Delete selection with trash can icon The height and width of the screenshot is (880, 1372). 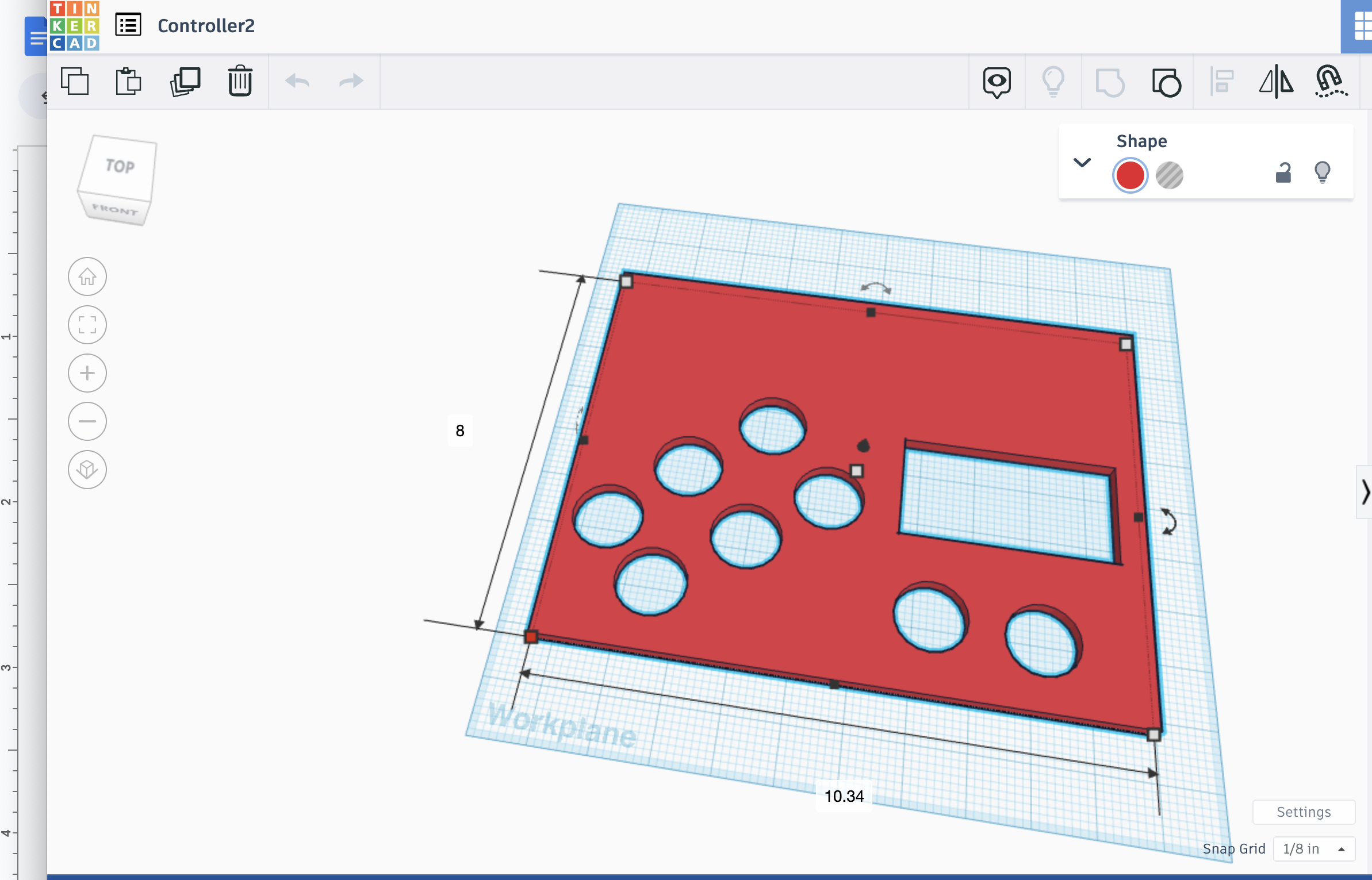pyautogui.click(x=240, y=82)
